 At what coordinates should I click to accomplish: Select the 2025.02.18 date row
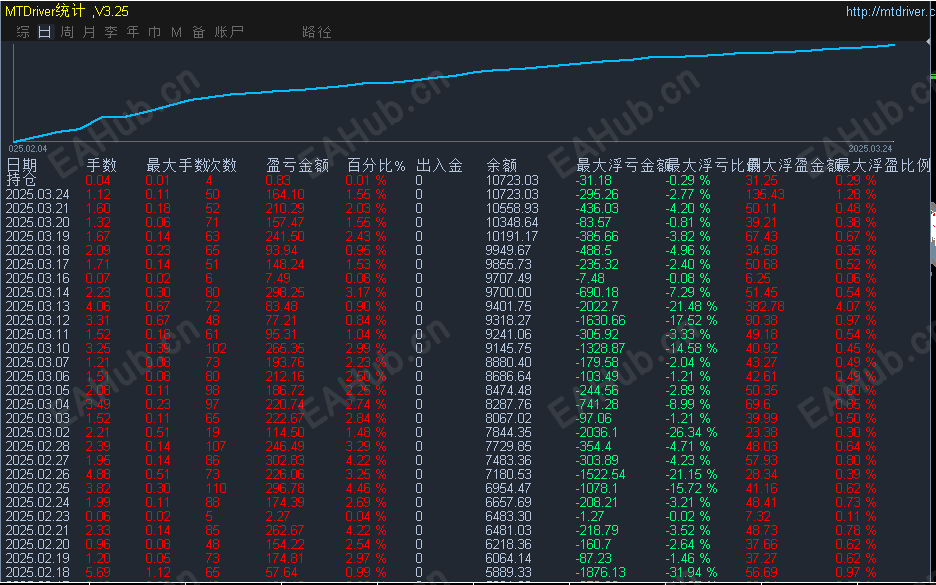coord(468,572)
